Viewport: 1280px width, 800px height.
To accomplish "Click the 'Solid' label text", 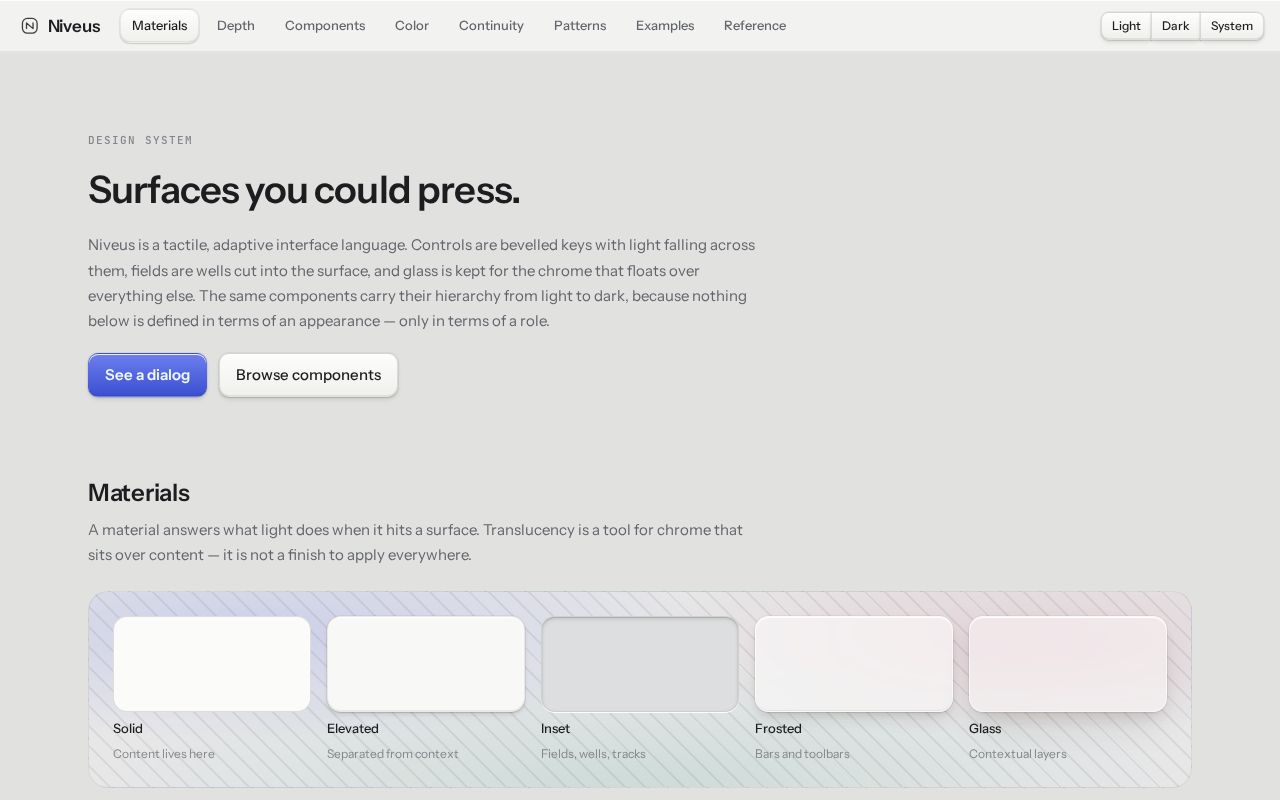I will 128,729.
